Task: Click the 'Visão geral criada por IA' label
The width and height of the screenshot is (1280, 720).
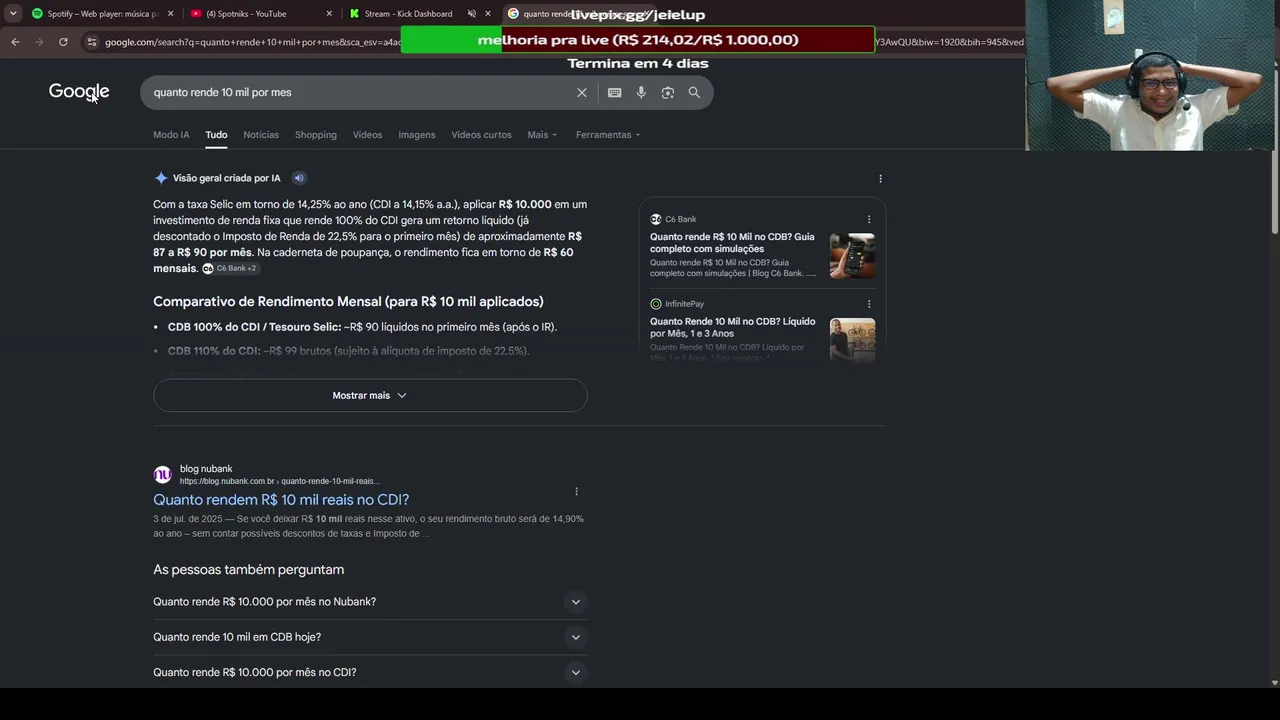Action: click(227, 178)
